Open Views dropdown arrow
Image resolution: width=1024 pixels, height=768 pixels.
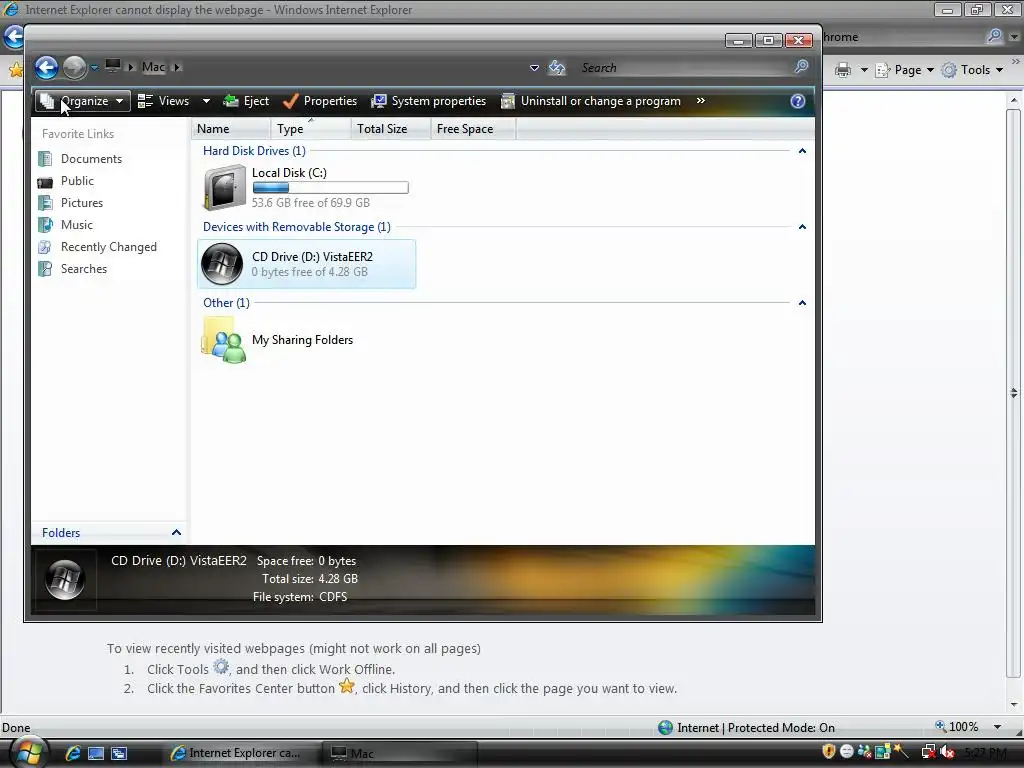click(x=206, y=101)
